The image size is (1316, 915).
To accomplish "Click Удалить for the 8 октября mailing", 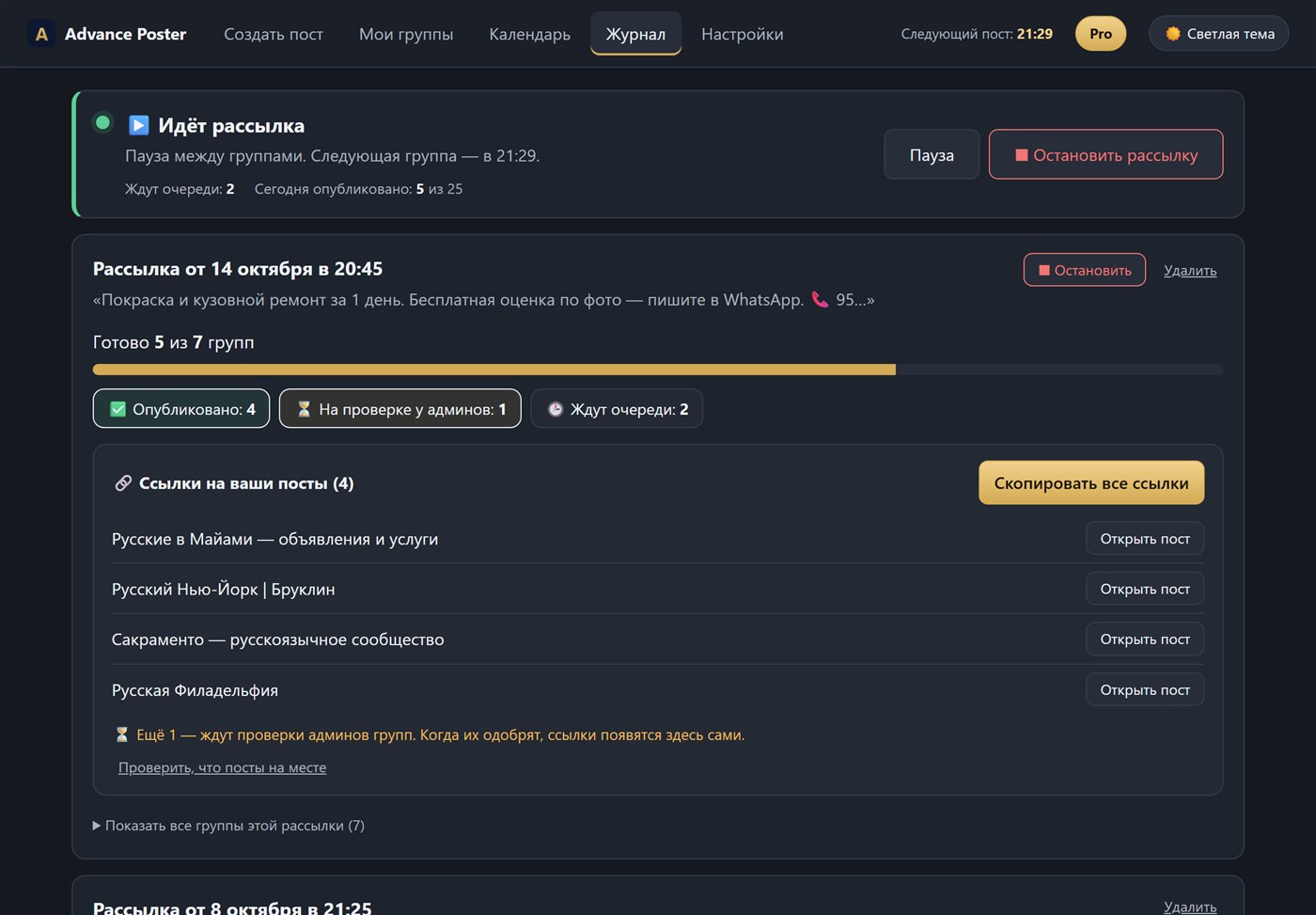I will 1190,907.
